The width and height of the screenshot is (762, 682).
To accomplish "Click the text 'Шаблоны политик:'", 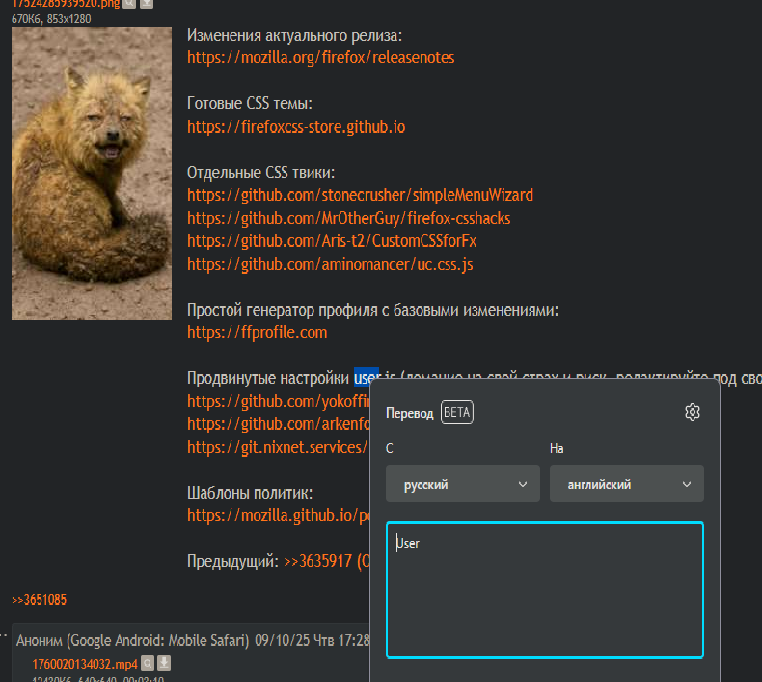I will pyautogui.click(x=250, y=493).
